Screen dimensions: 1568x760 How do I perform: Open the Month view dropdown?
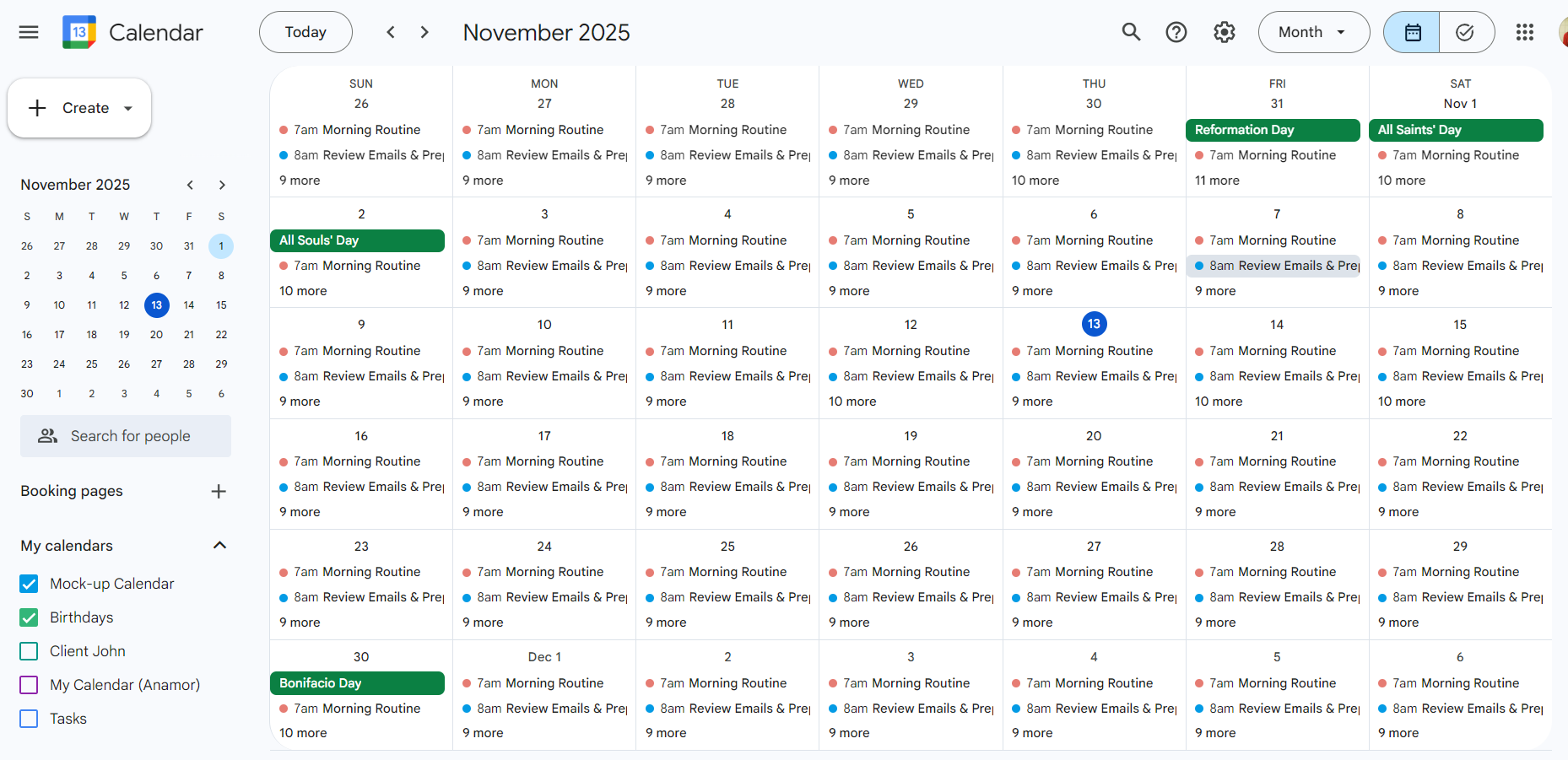[1313, 32]
